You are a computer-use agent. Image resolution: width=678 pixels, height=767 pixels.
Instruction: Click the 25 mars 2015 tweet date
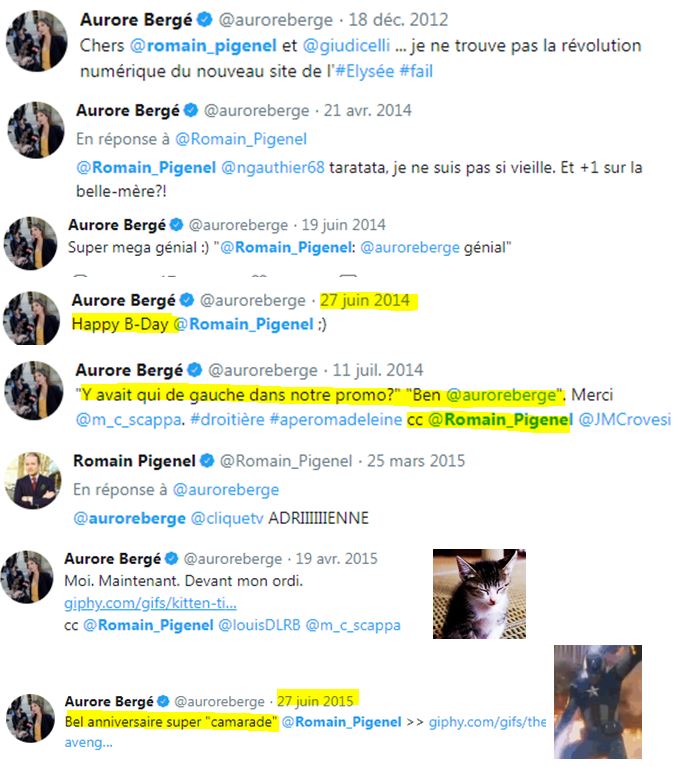(x=416, y=461)
